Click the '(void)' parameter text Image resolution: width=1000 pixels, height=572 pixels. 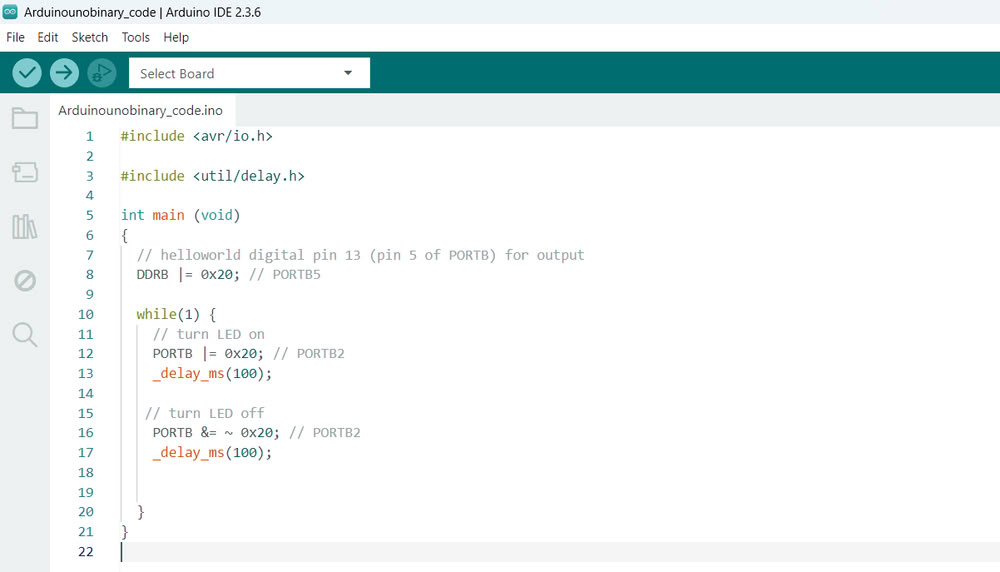coord(217,216)
